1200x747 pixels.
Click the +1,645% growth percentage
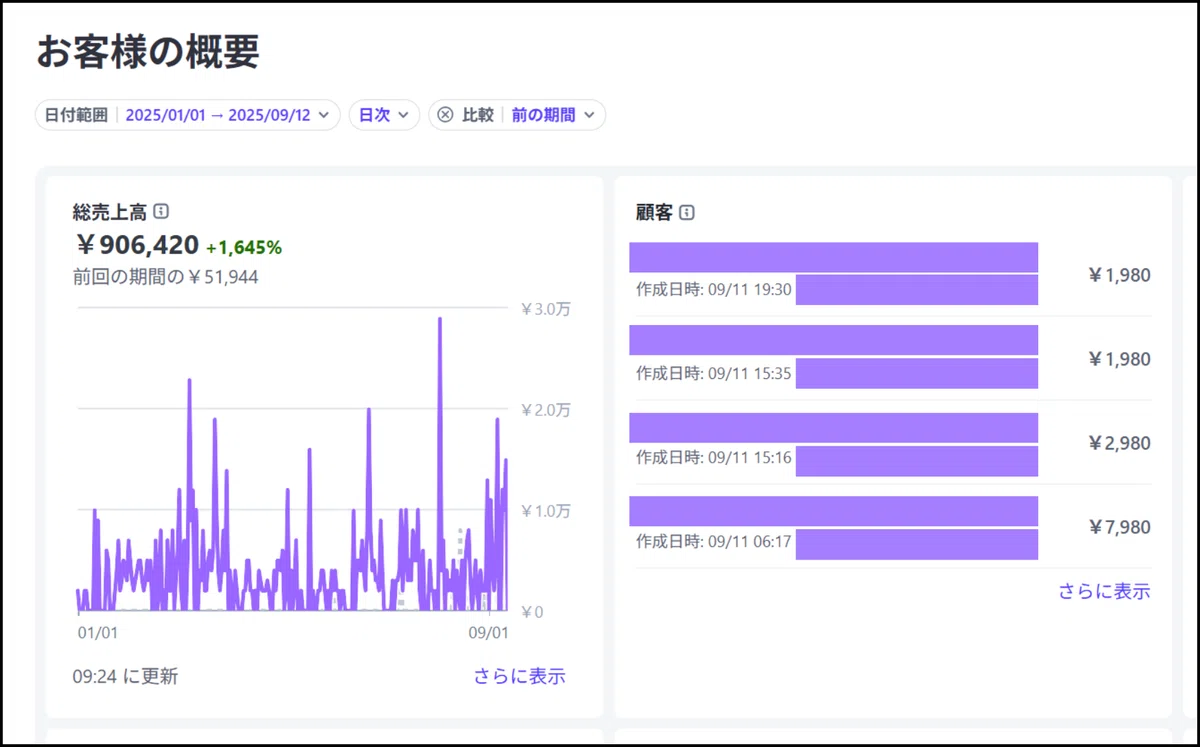point(244,247)
